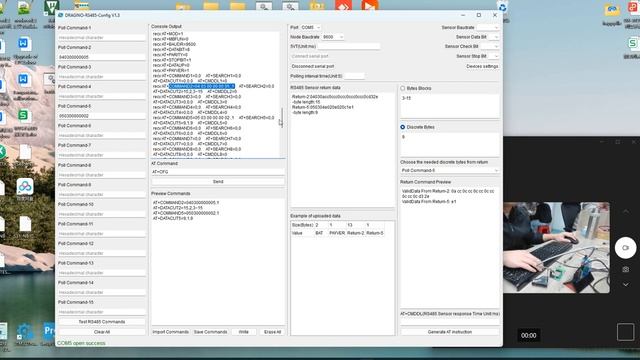Click the Erase All button
The width and height of the screenshot is (640, 360).
click(272, 332)
